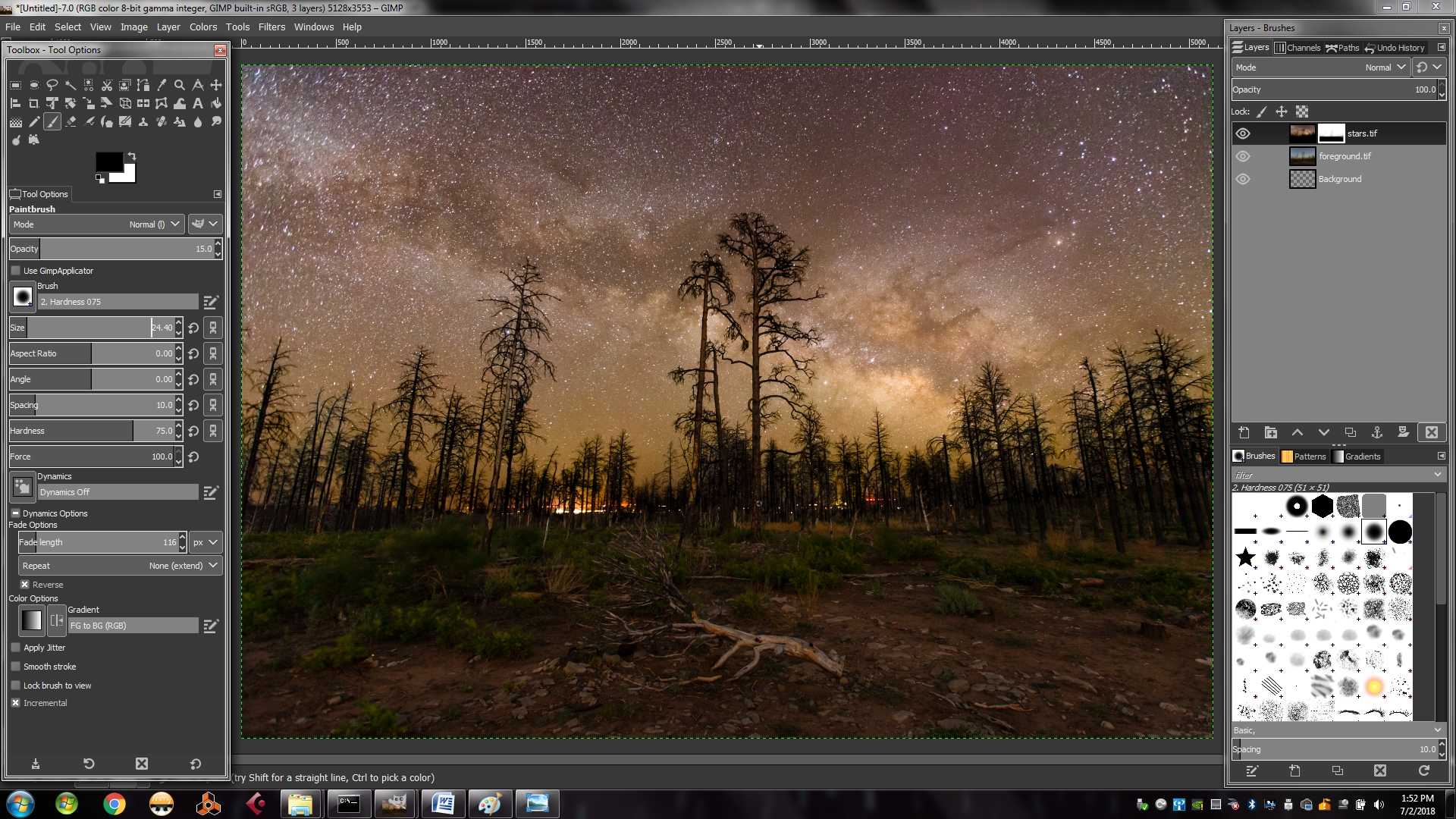Select the Clone tool

click(144, 121)
